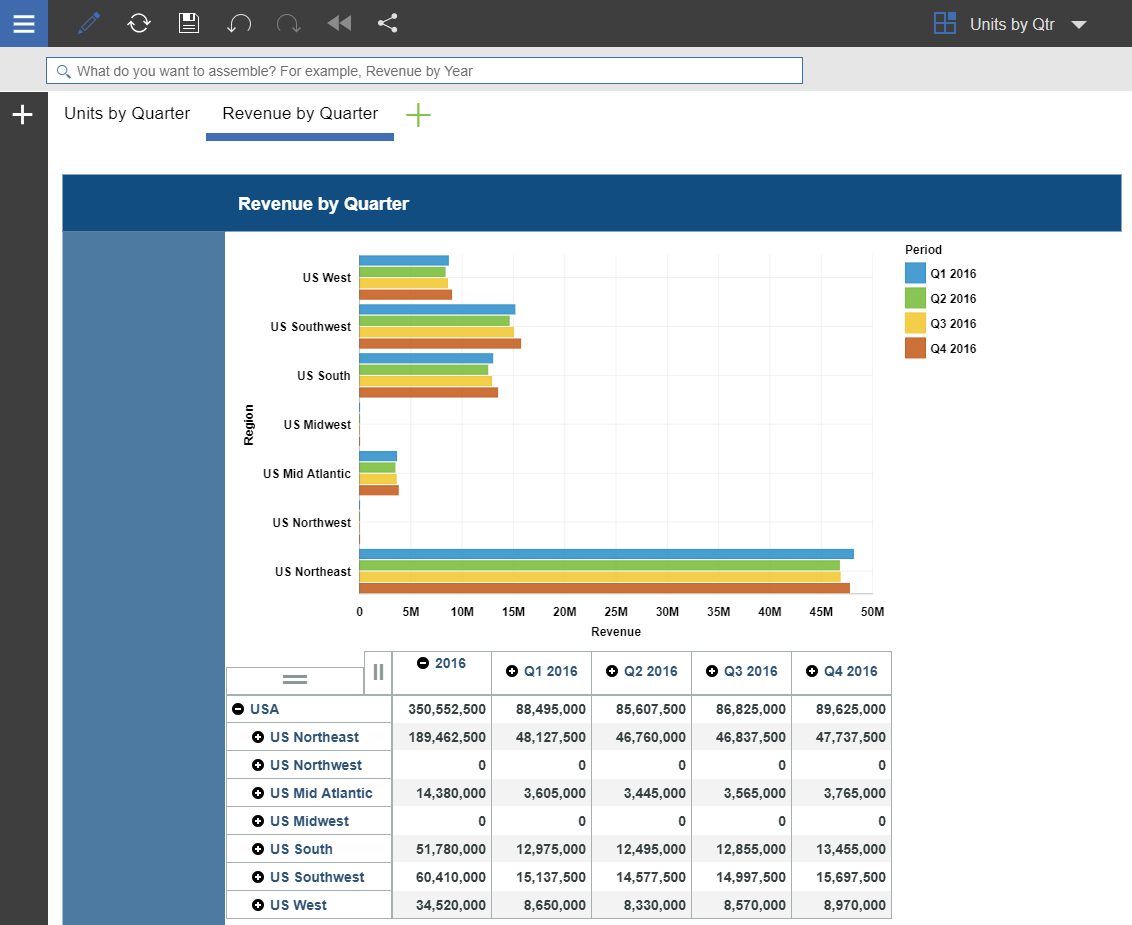Click the double-arrow rewind icon
Viewport: 1132px width, 925px height.
pos(339,23)
